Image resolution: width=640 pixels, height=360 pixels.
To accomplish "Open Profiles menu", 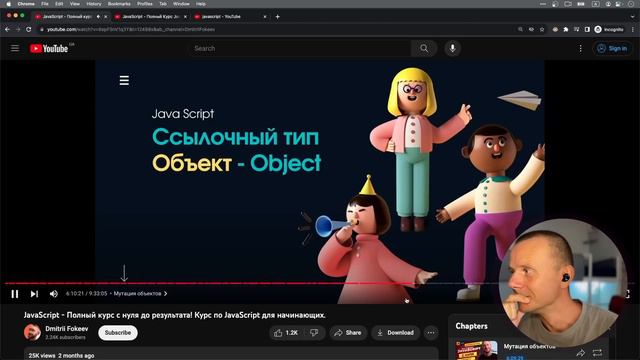I will point(144,4).
